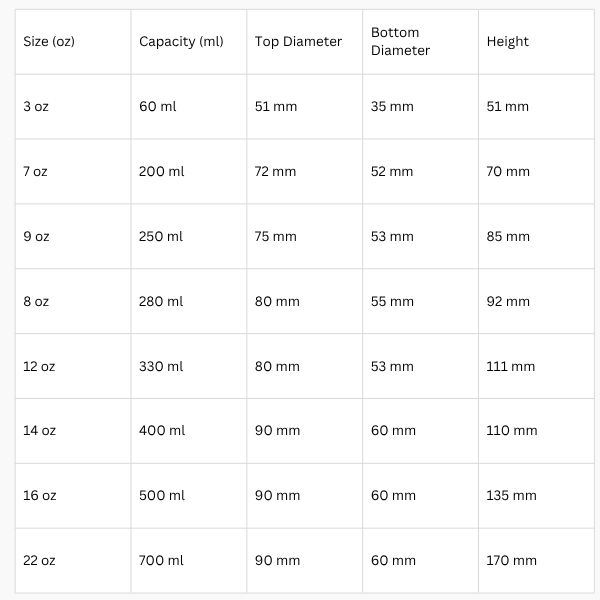The height and width of the screenshot is (600, 600).
Task: Click the 135 mm height cell
Action: 536,496
